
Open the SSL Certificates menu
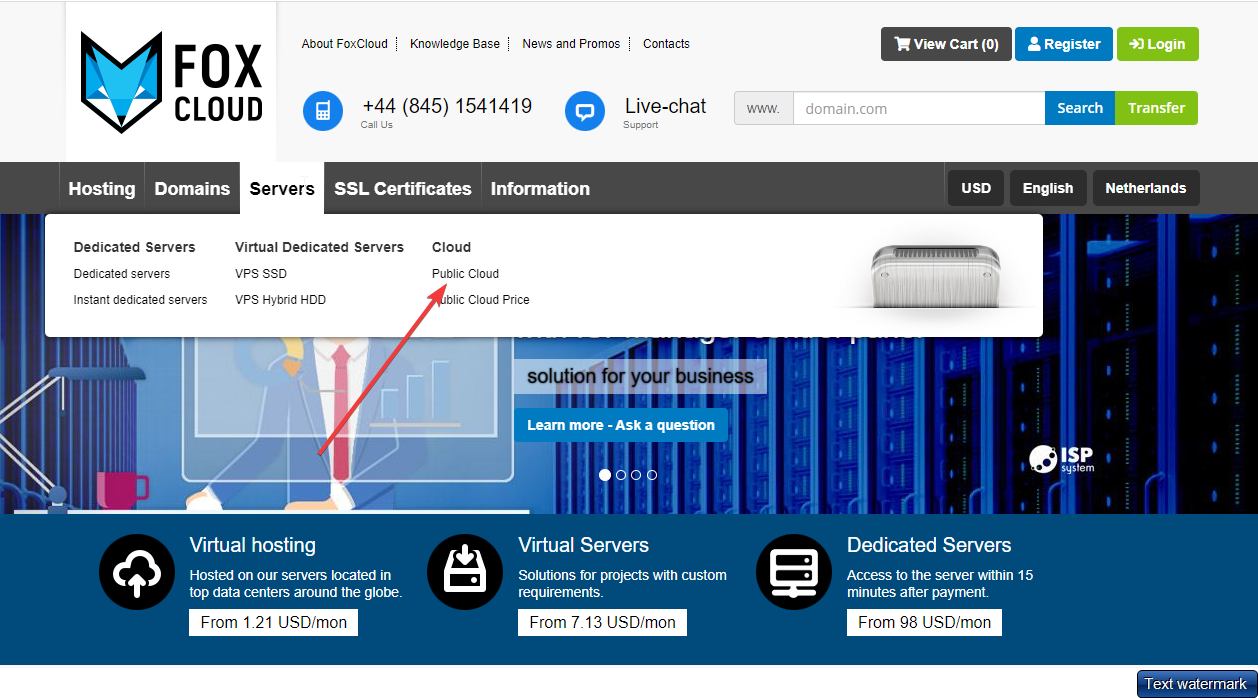(402, 189)
